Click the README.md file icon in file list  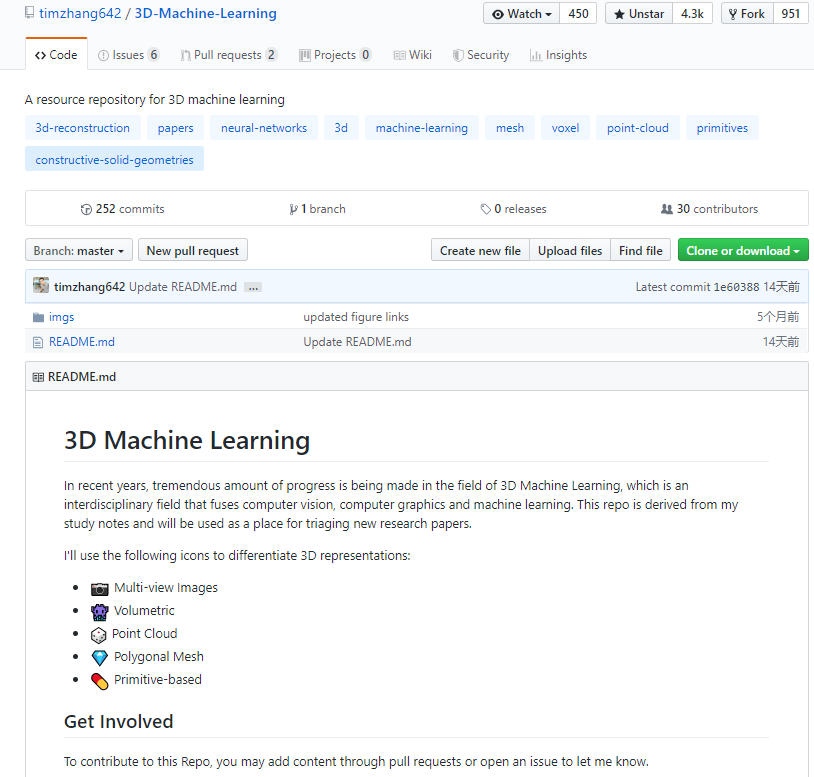point(37,342)
